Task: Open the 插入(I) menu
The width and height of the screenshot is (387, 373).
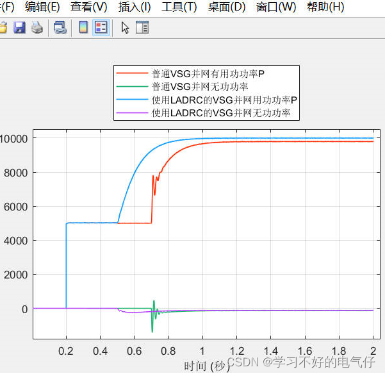Action: [x=134, y=7]
